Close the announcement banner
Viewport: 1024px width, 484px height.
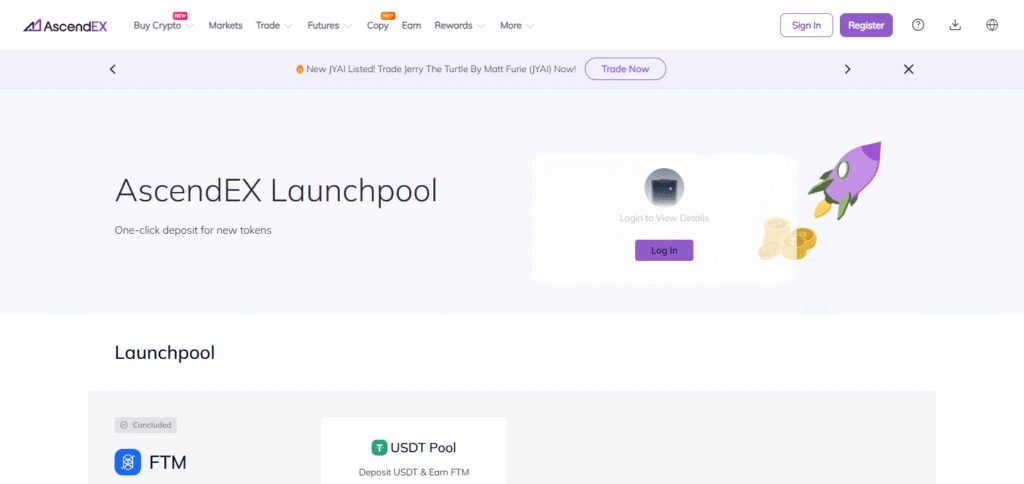[x=908, y=69]
